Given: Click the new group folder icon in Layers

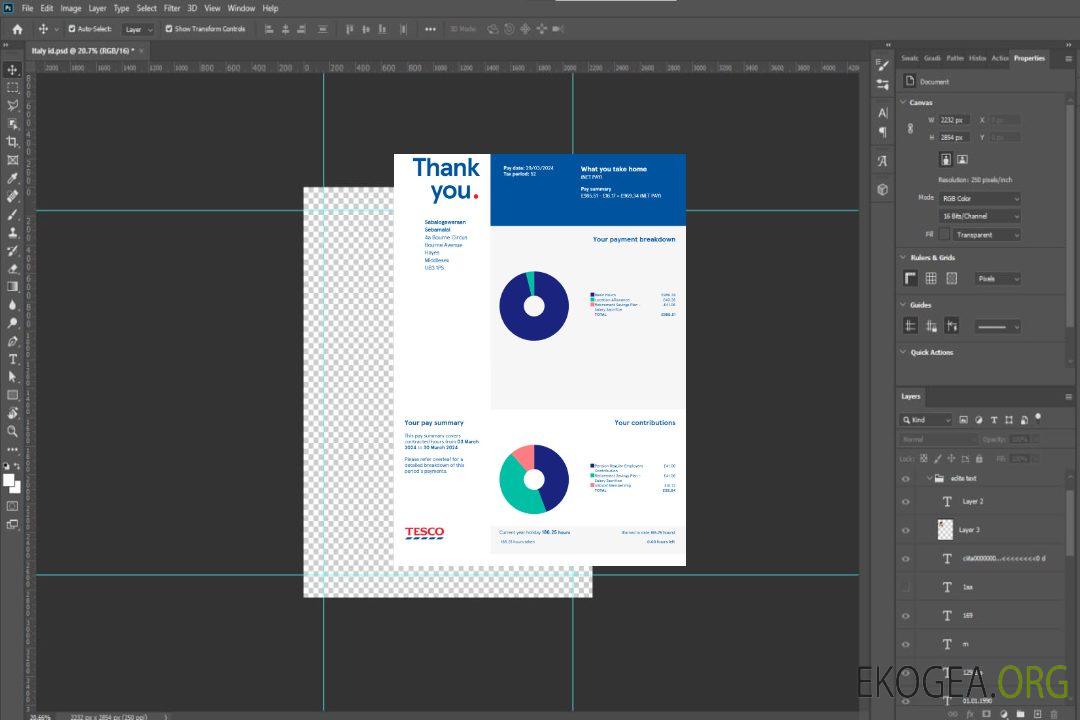Looking at the screenshot, I should pos(1020,714).
